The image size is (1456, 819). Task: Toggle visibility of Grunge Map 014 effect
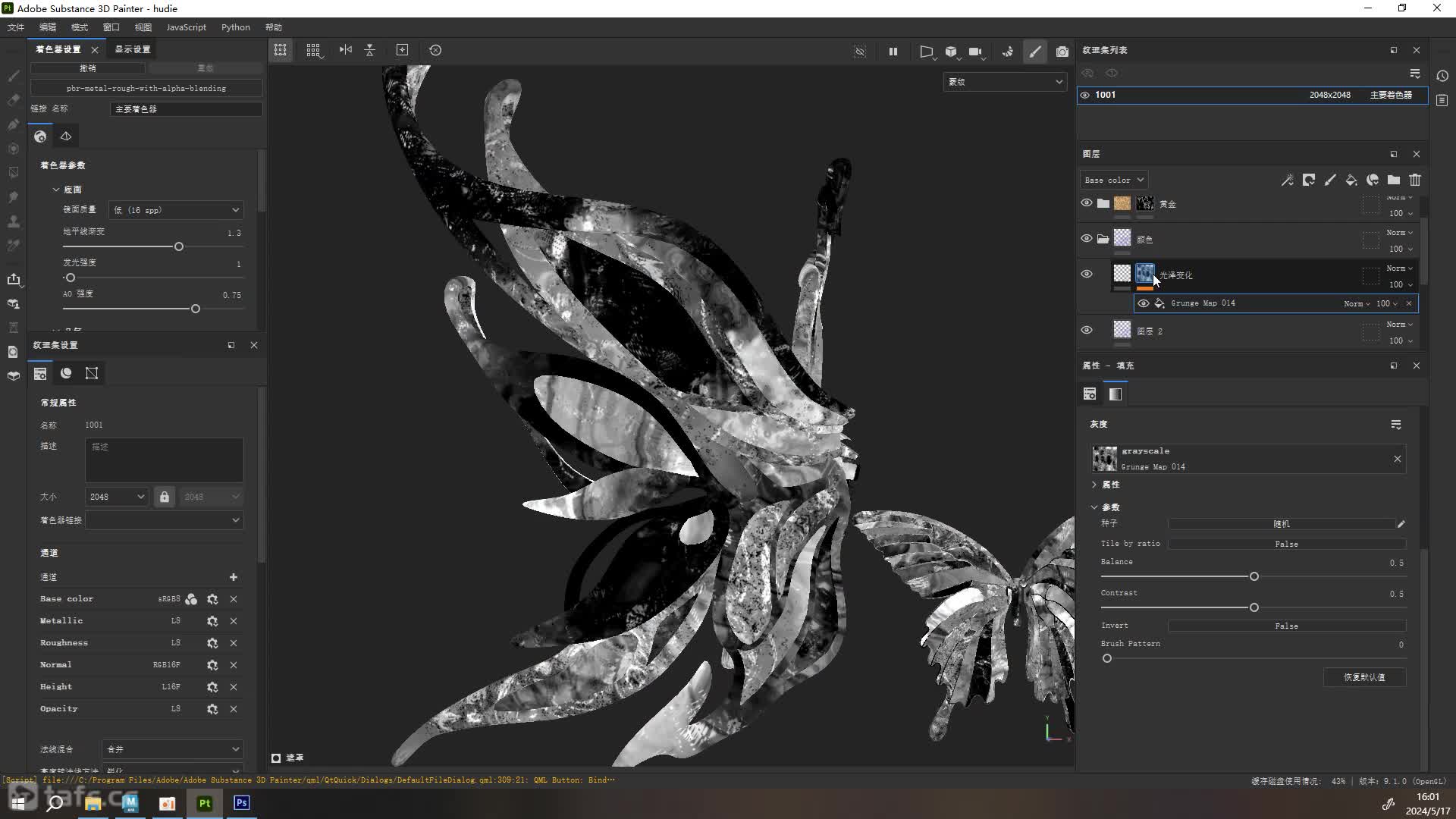click(1144, 303)
